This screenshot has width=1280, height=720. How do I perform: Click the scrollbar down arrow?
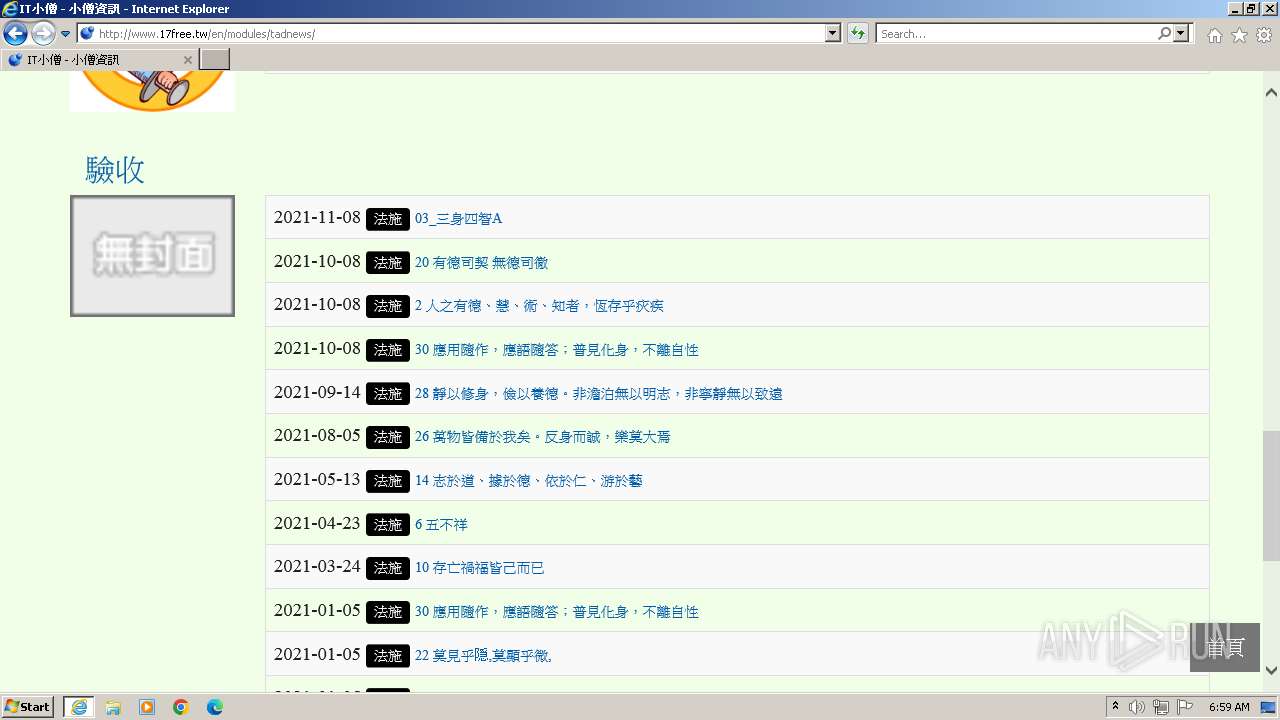1271,671
